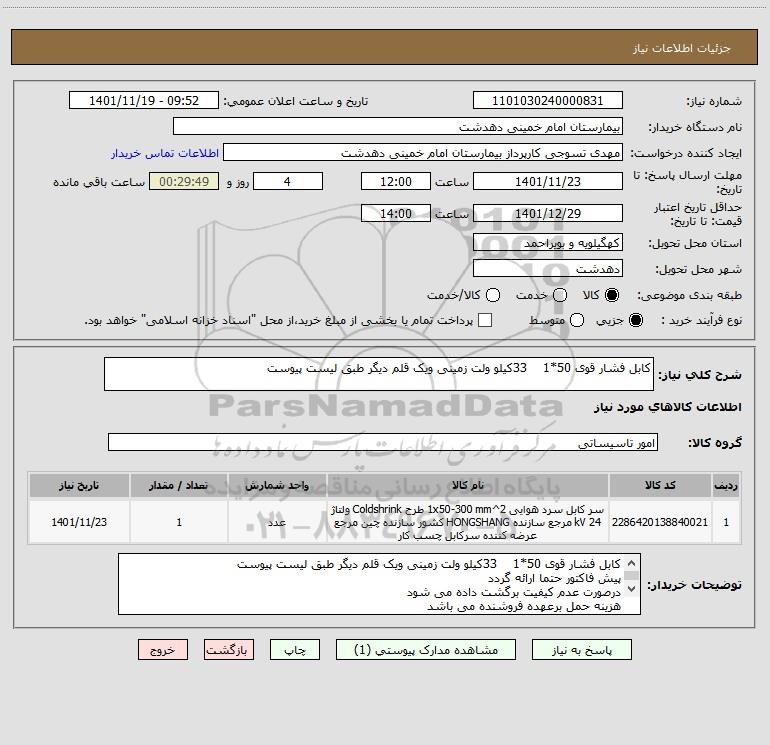Click the price validity date 1401/12/29 field
Screen dimensions: 770x745
click(x=548, y=213)
